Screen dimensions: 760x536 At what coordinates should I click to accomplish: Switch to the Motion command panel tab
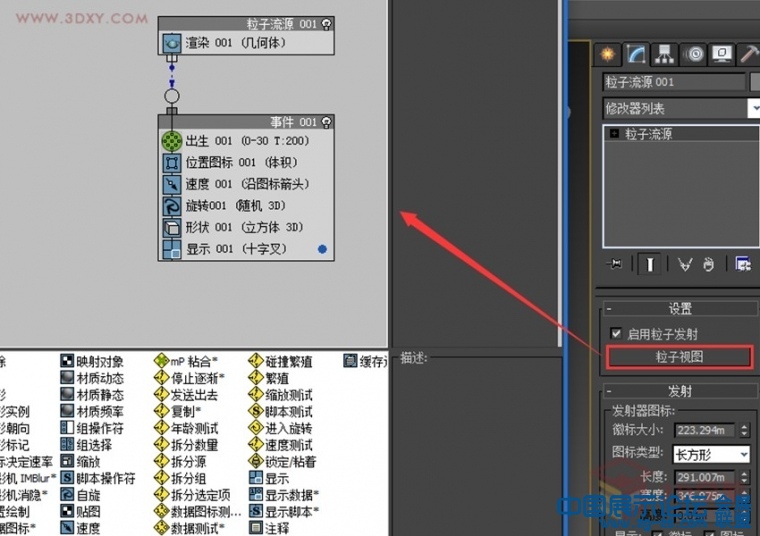[x=694, y=54]
